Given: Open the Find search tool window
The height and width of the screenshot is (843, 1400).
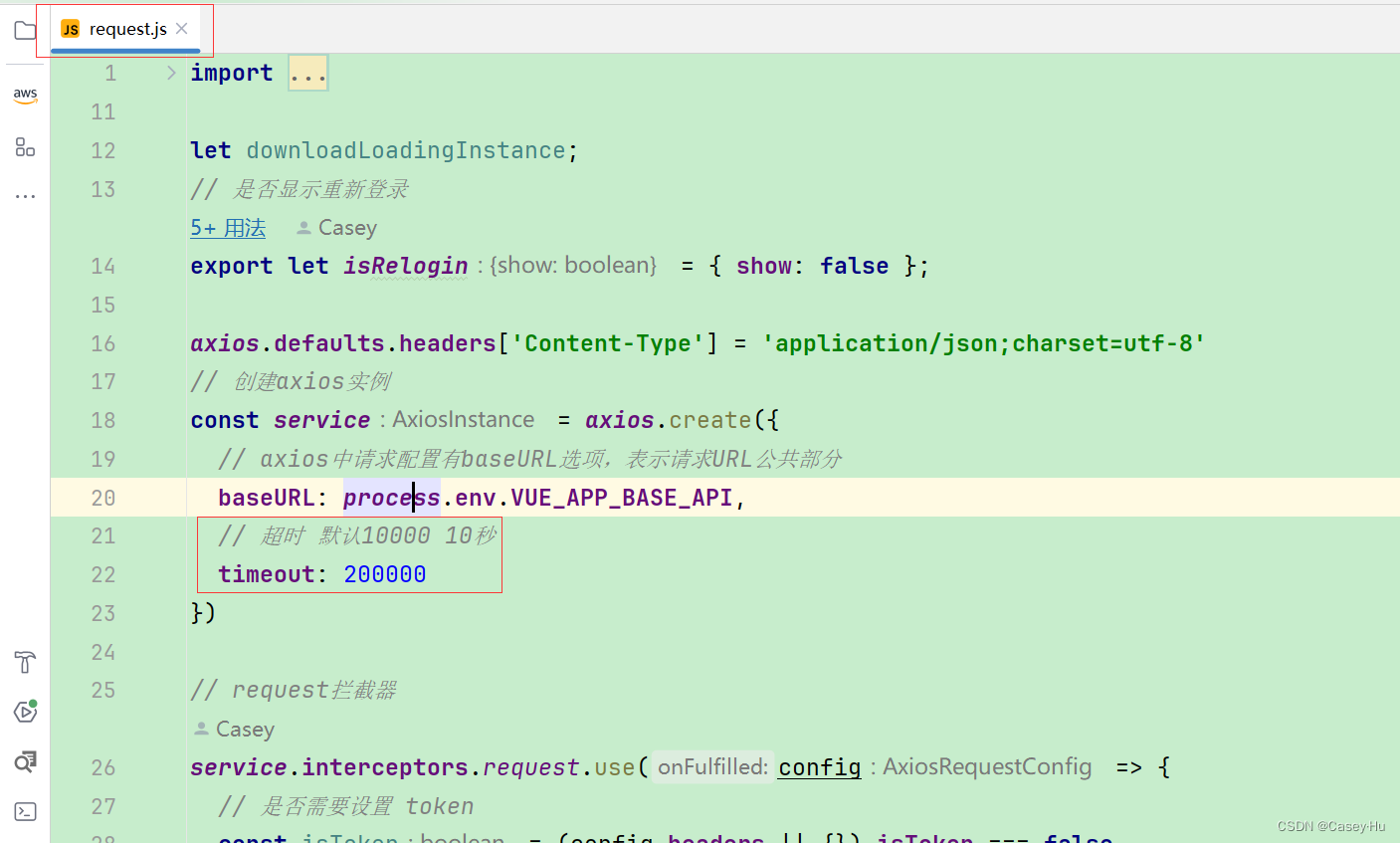Looking at the screenshot, I should 25,761.
